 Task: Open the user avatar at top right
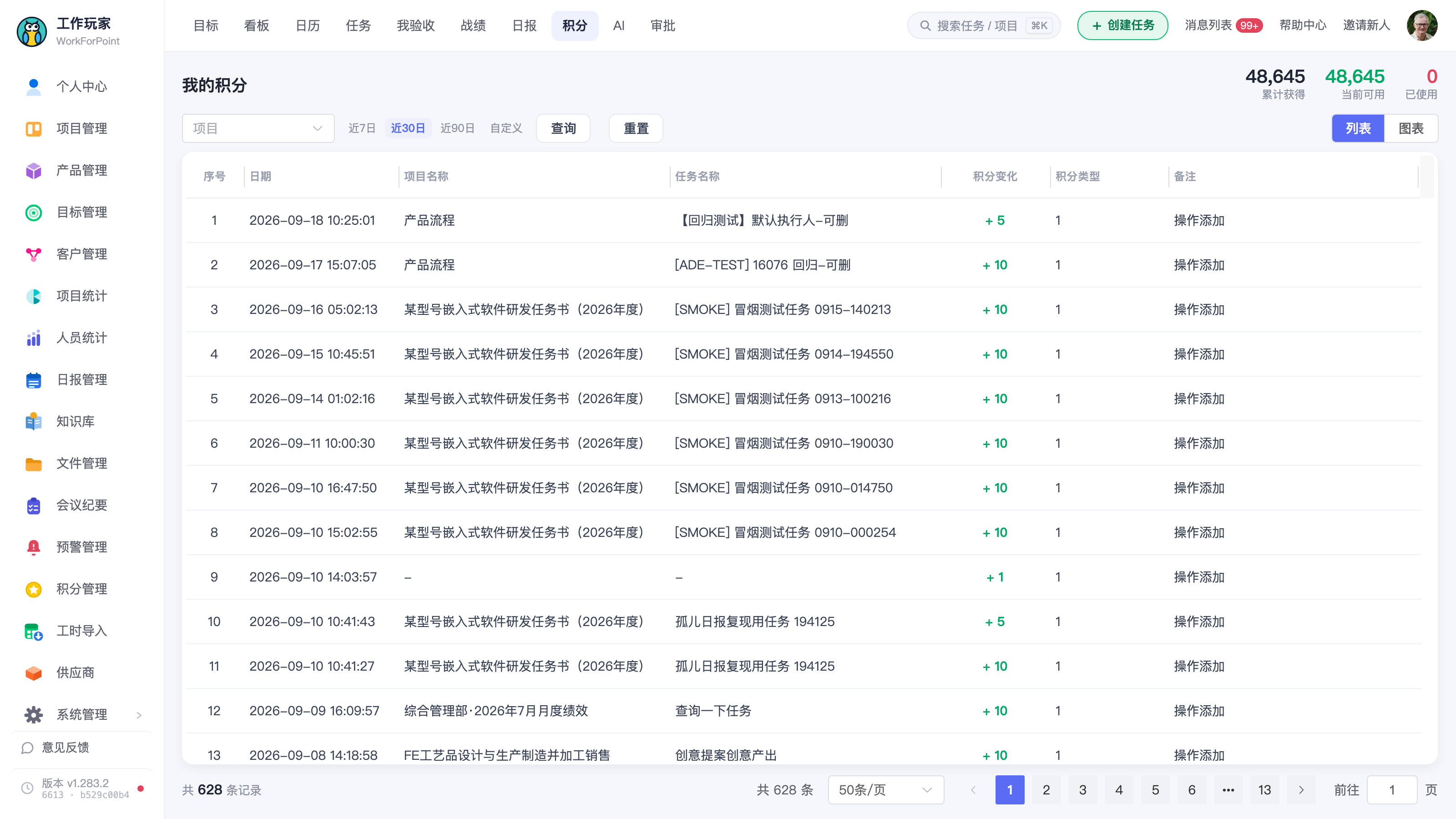tap(1422, 25)
